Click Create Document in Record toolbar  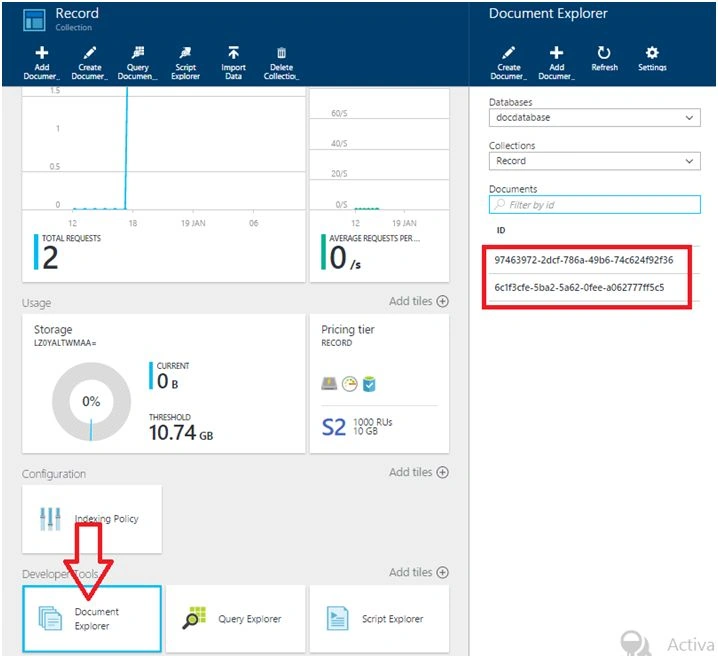point(90,63)
